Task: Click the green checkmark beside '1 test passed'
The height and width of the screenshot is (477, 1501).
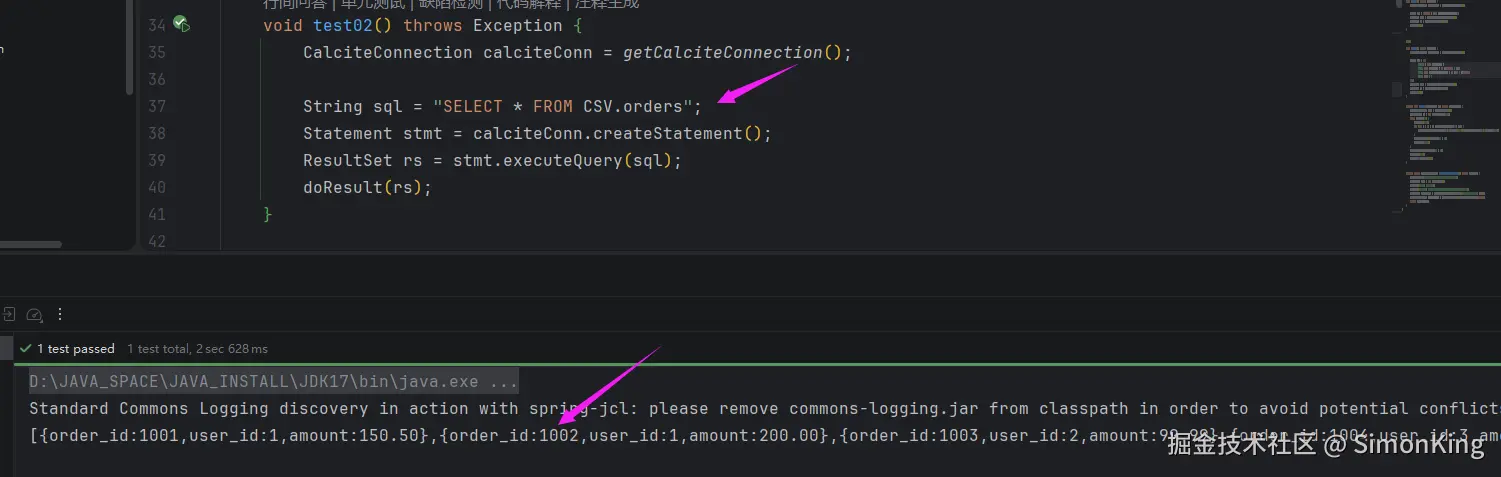Action: (x=25, y=349)
